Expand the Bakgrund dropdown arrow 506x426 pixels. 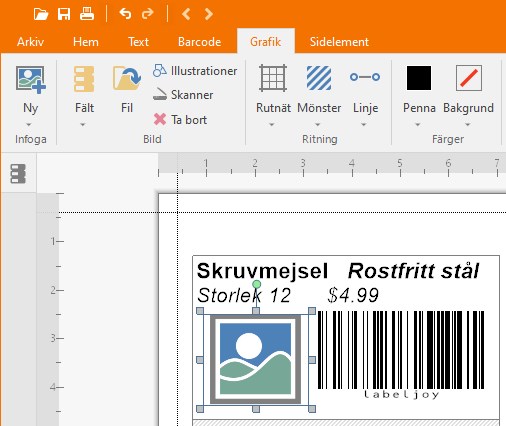[x=468, y=124]
